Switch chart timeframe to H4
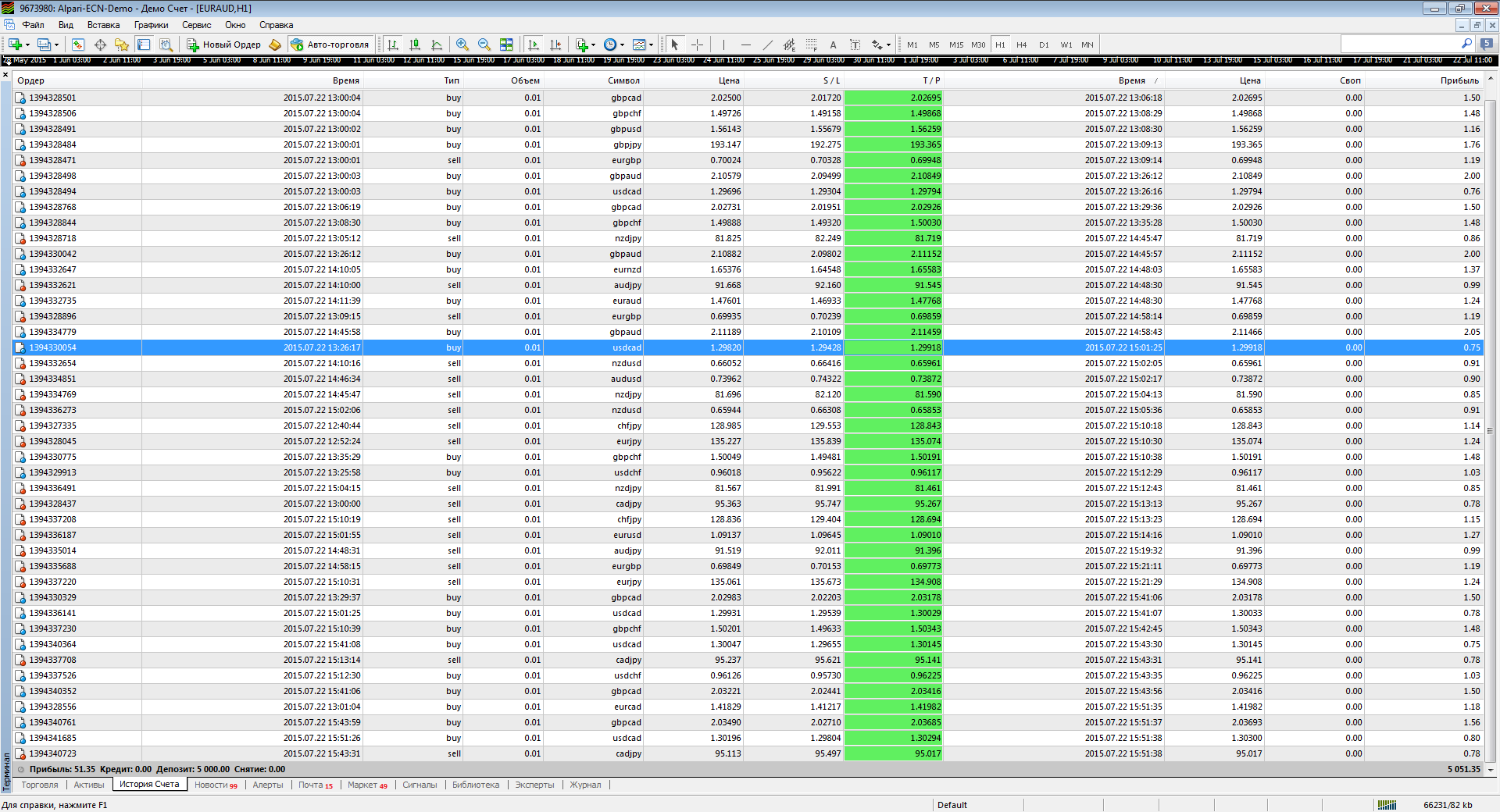1500x812 pixels. [x=1022, y=45]
